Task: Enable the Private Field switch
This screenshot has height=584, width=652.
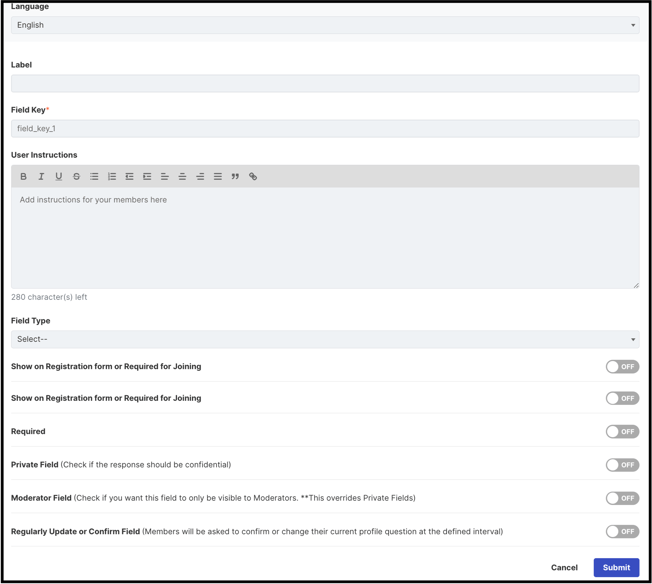Action: point(622,465)
